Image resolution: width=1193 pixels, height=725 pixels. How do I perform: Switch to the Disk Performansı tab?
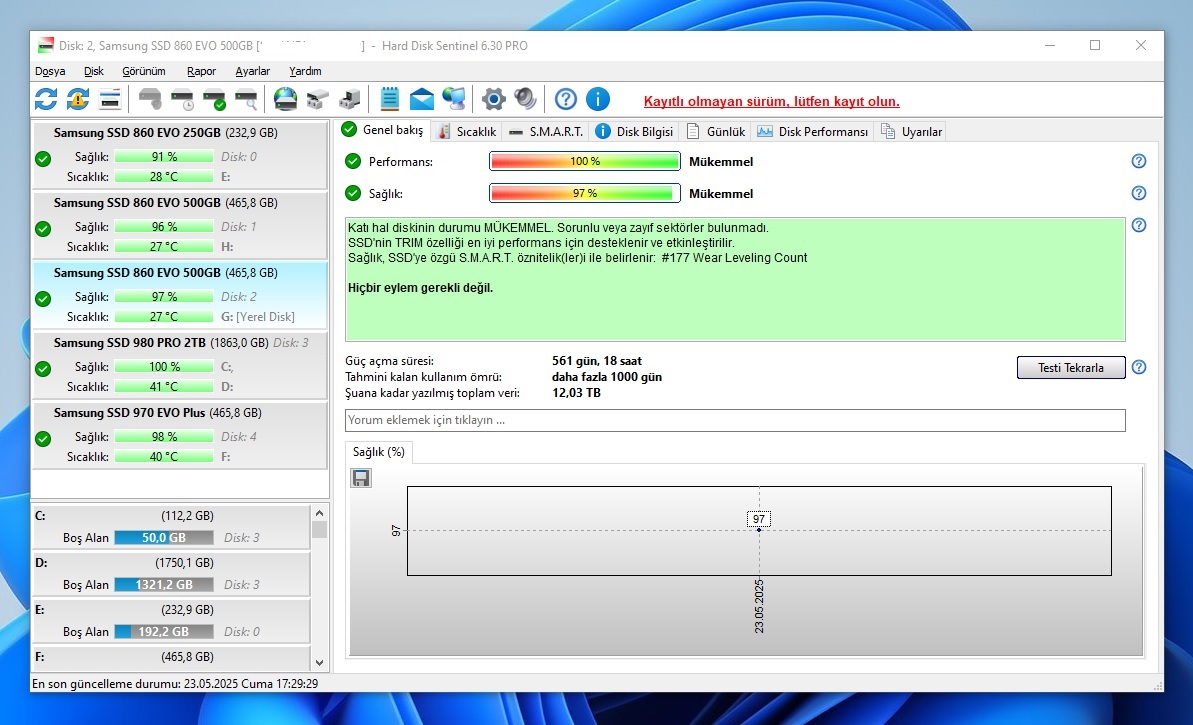click(x=813, y=132)
